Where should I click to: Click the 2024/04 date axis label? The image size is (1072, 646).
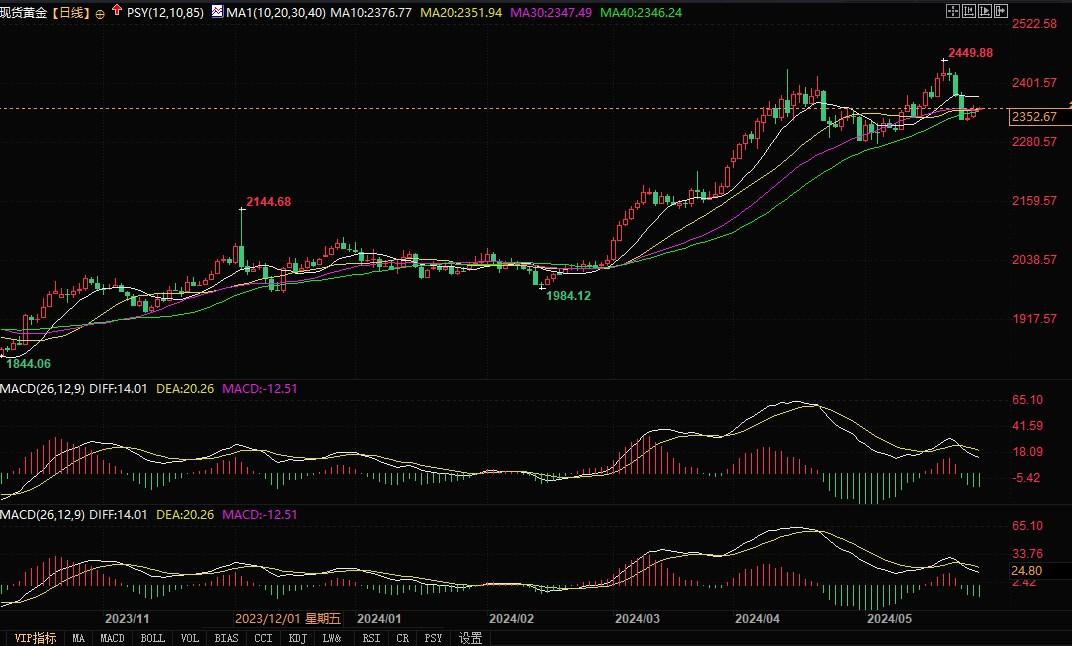point(758,619)
